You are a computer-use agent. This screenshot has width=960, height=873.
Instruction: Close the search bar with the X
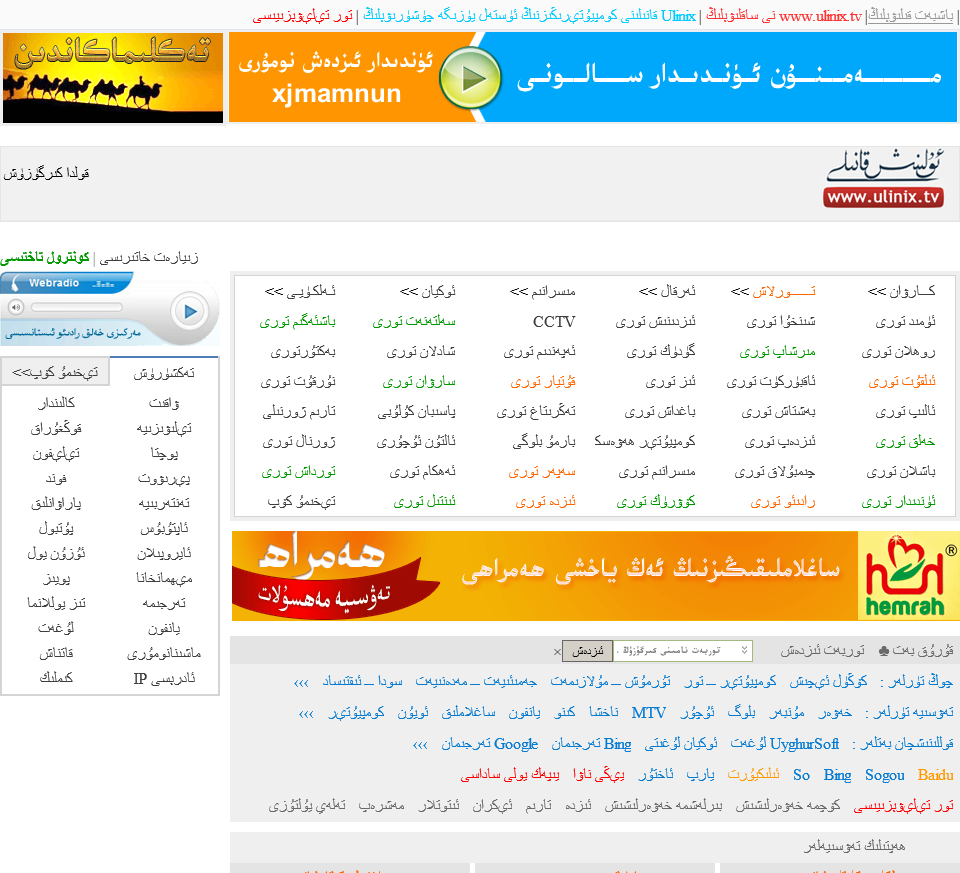557,652
